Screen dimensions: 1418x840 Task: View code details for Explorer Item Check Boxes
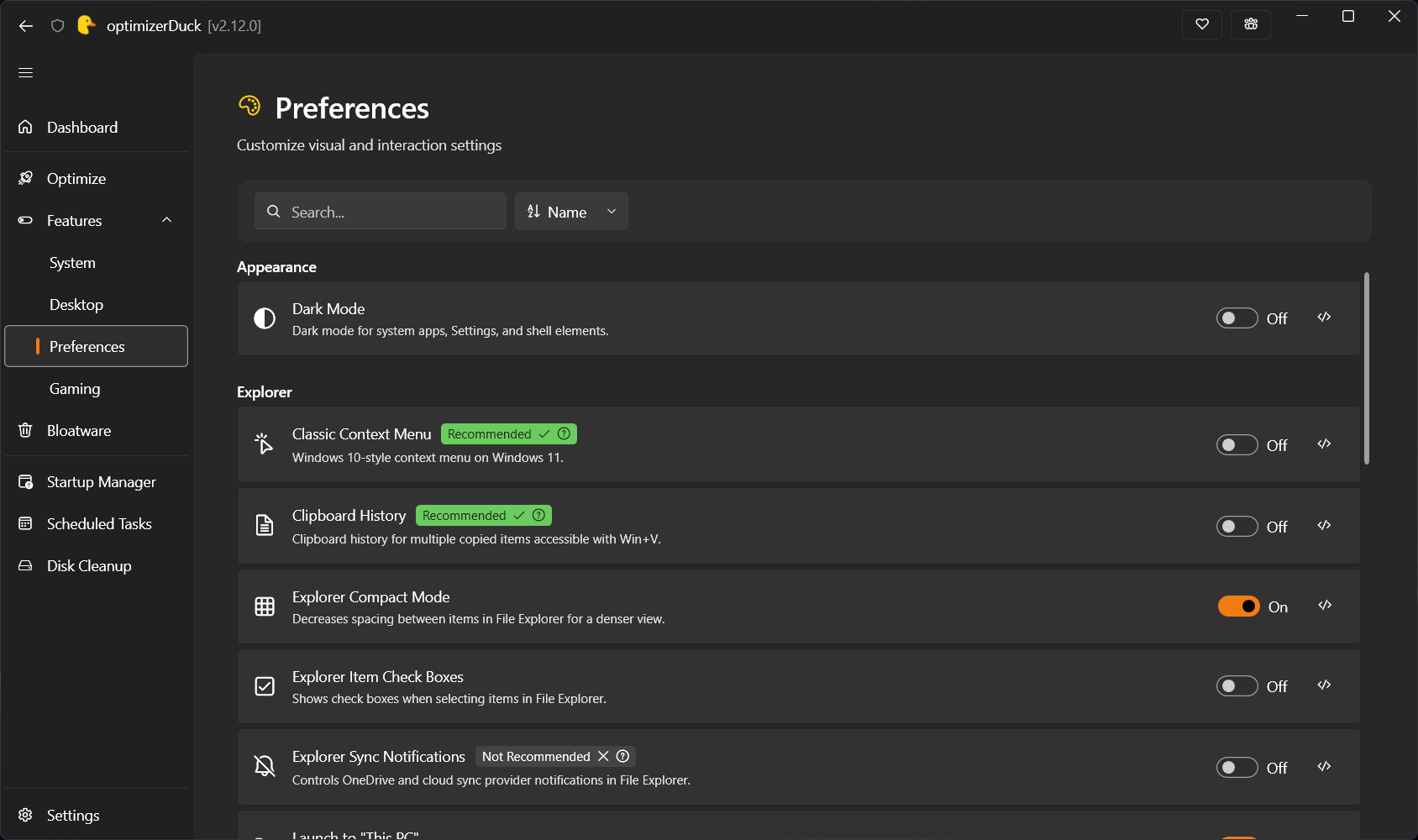point(1325,685)
